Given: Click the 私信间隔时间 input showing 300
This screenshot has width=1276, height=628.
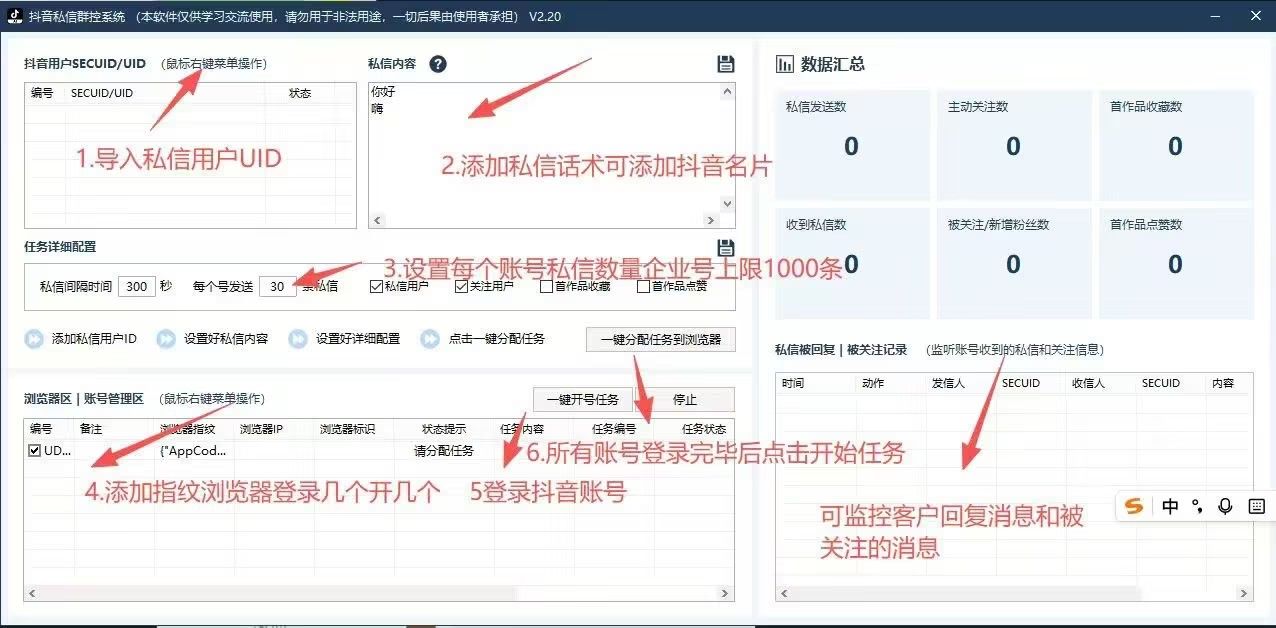Looking at the screenshot, I should 137,286.
